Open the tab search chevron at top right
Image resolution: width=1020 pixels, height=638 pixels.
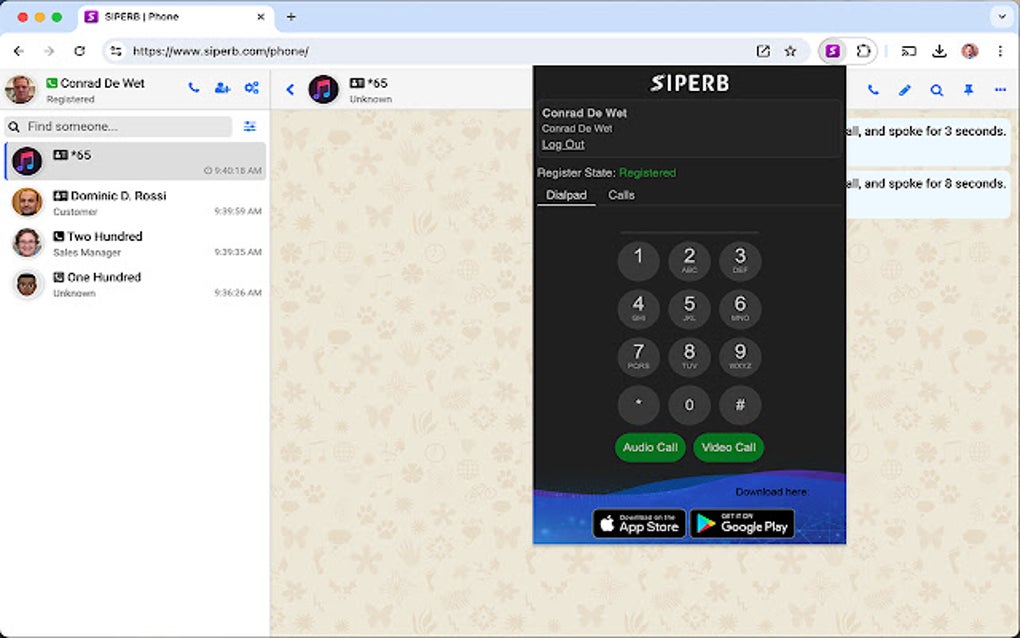[1002, 16]
